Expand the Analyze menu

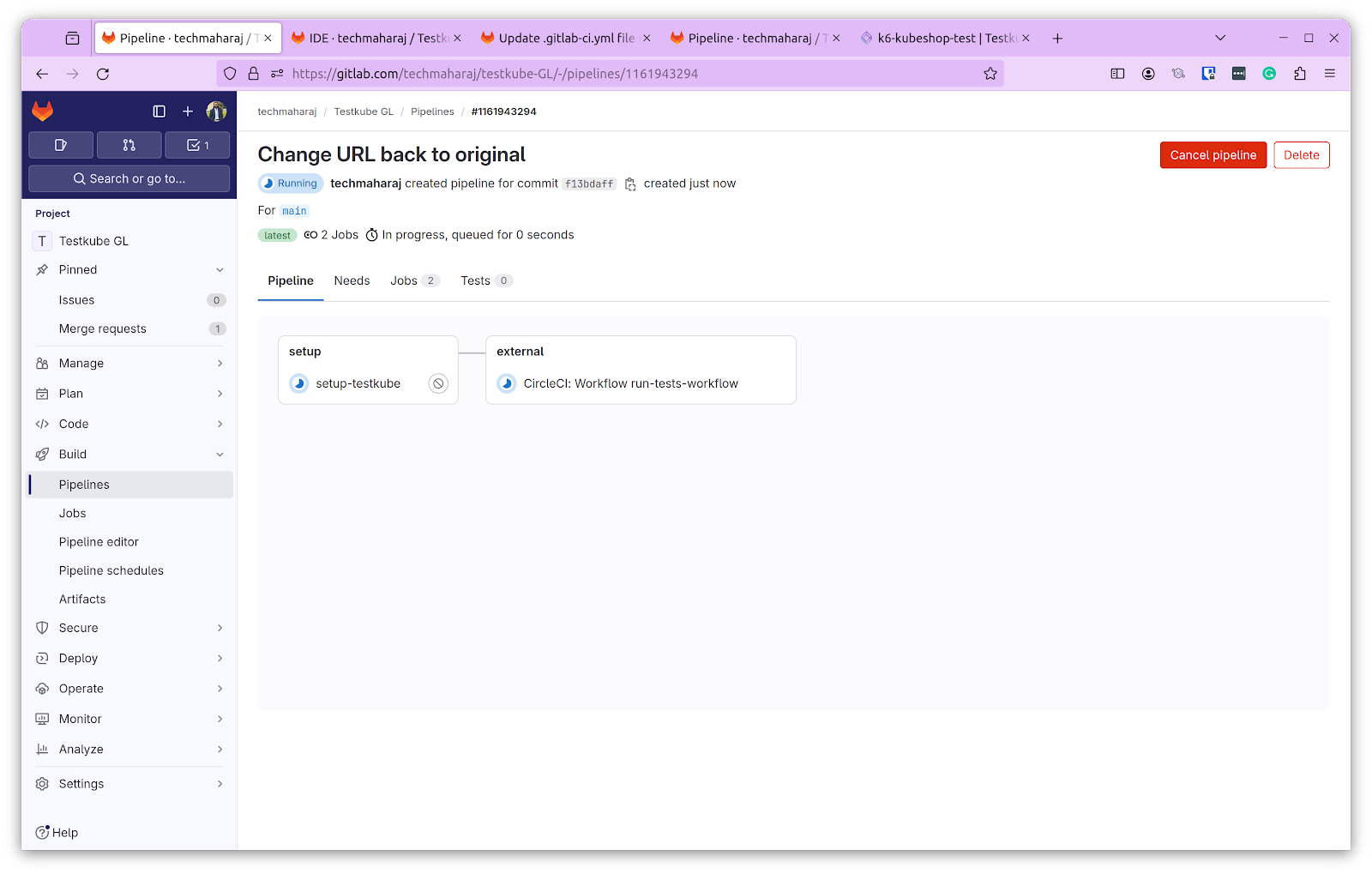(129, 750)
